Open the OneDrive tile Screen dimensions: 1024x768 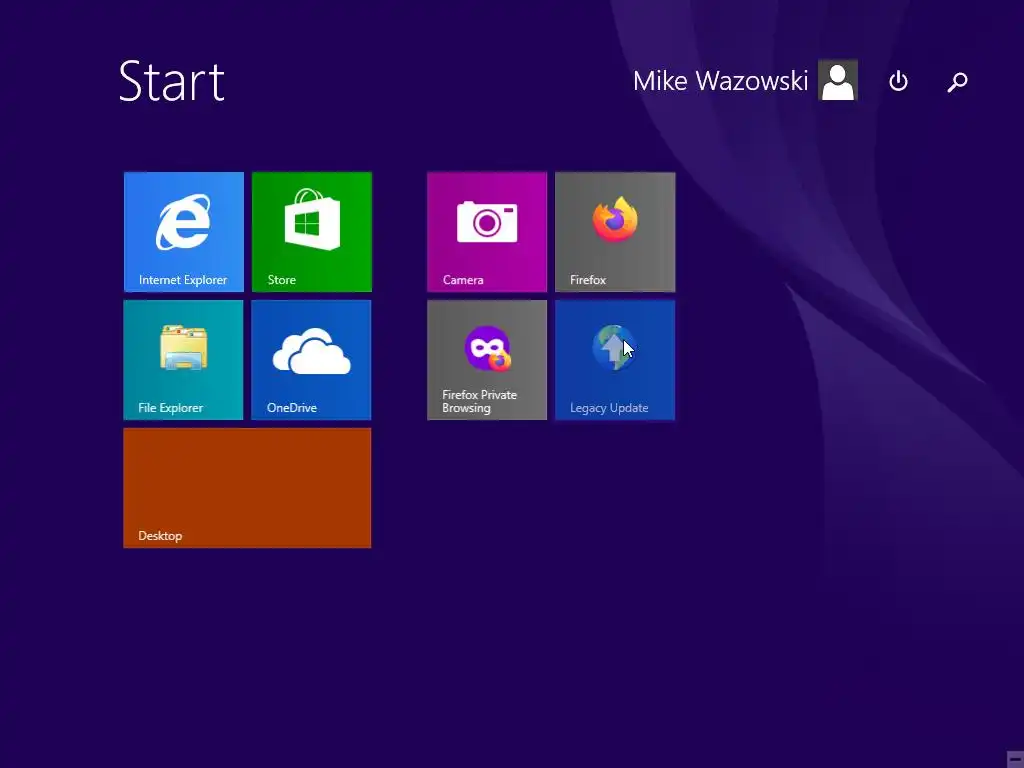tap(312, 360)
